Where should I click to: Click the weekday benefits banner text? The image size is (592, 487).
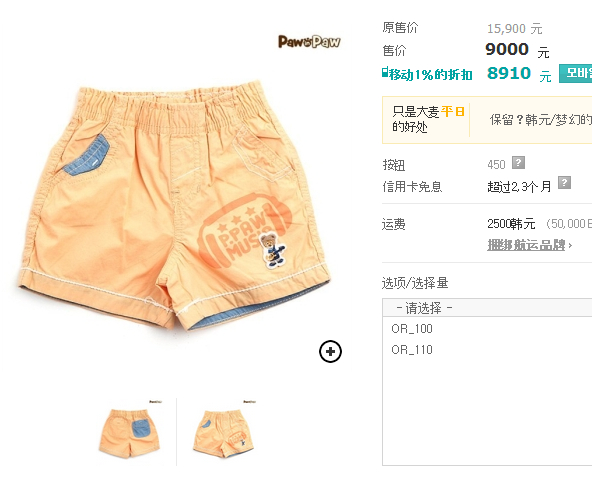(x=428, y=119)
